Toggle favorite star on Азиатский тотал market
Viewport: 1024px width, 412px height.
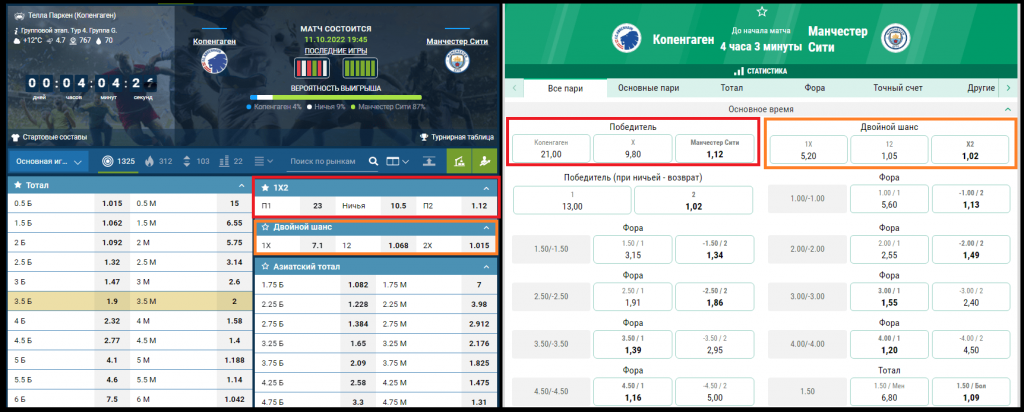pos(265,266)
